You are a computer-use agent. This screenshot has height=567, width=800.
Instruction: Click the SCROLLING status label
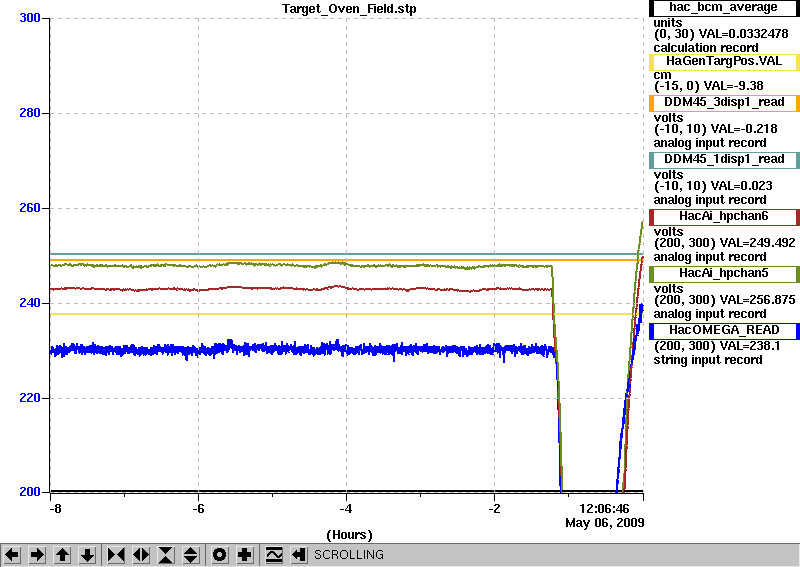[348, 555]
